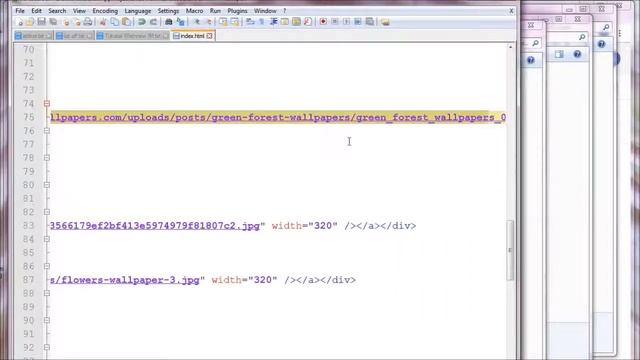The height and width of the screenshot is (360, 640).
Task: Click the green-forest-wallpapers URL on line 75
Action: click(278, 118)
